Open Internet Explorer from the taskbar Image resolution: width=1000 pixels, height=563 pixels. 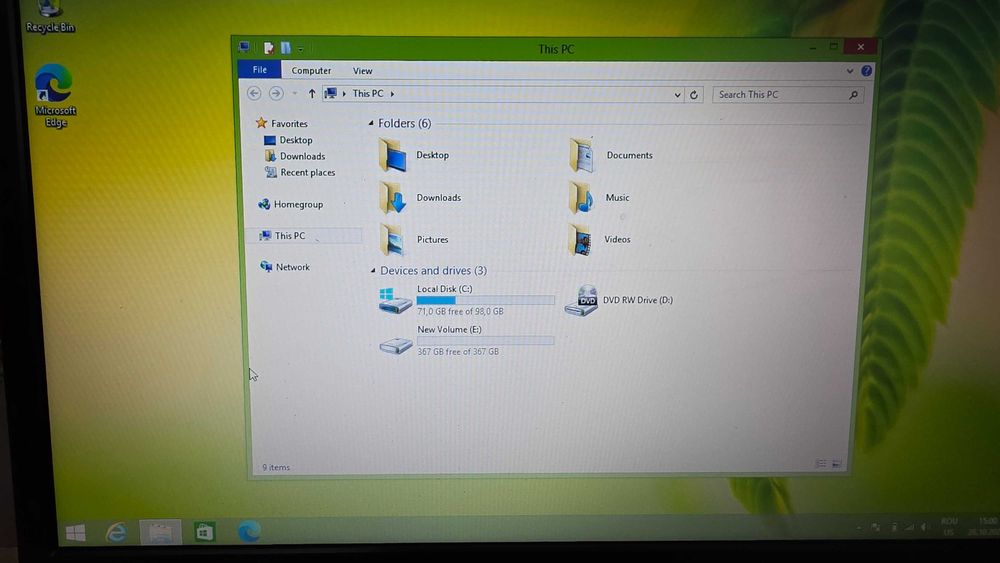(116, 532)
